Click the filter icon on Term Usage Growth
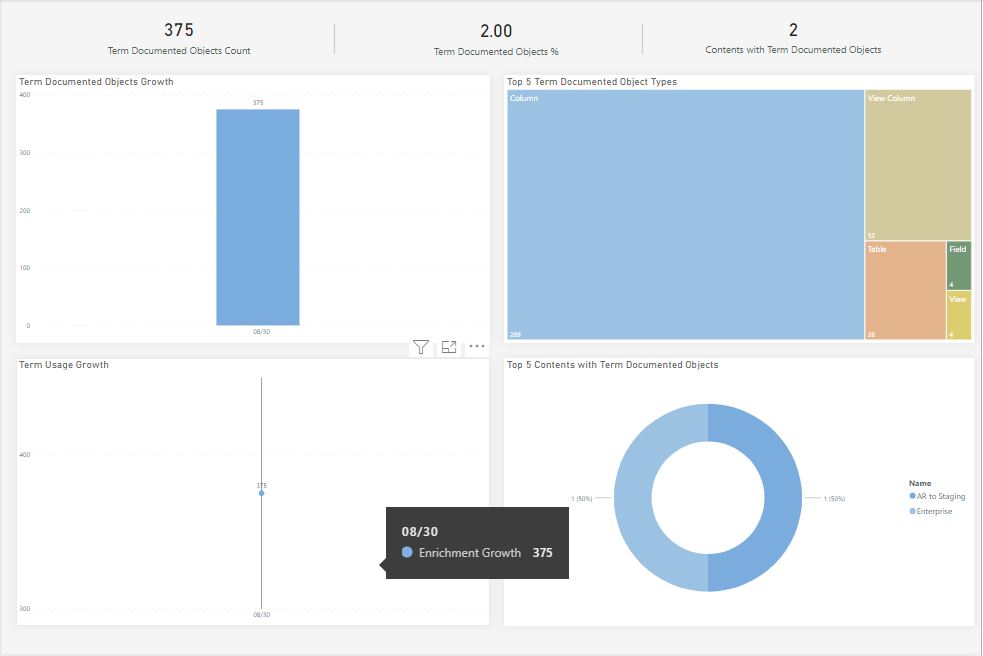The image size is (983, 656). click(x=421, y=347)
